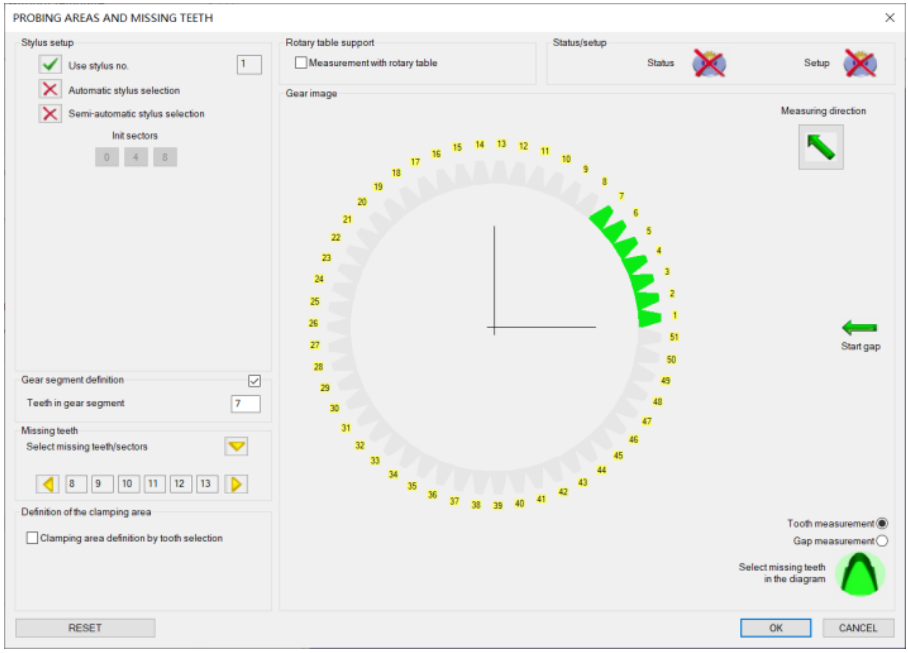Select the Gap measurement radio button
Screen dimensions: 908x653
coord(881,541)
